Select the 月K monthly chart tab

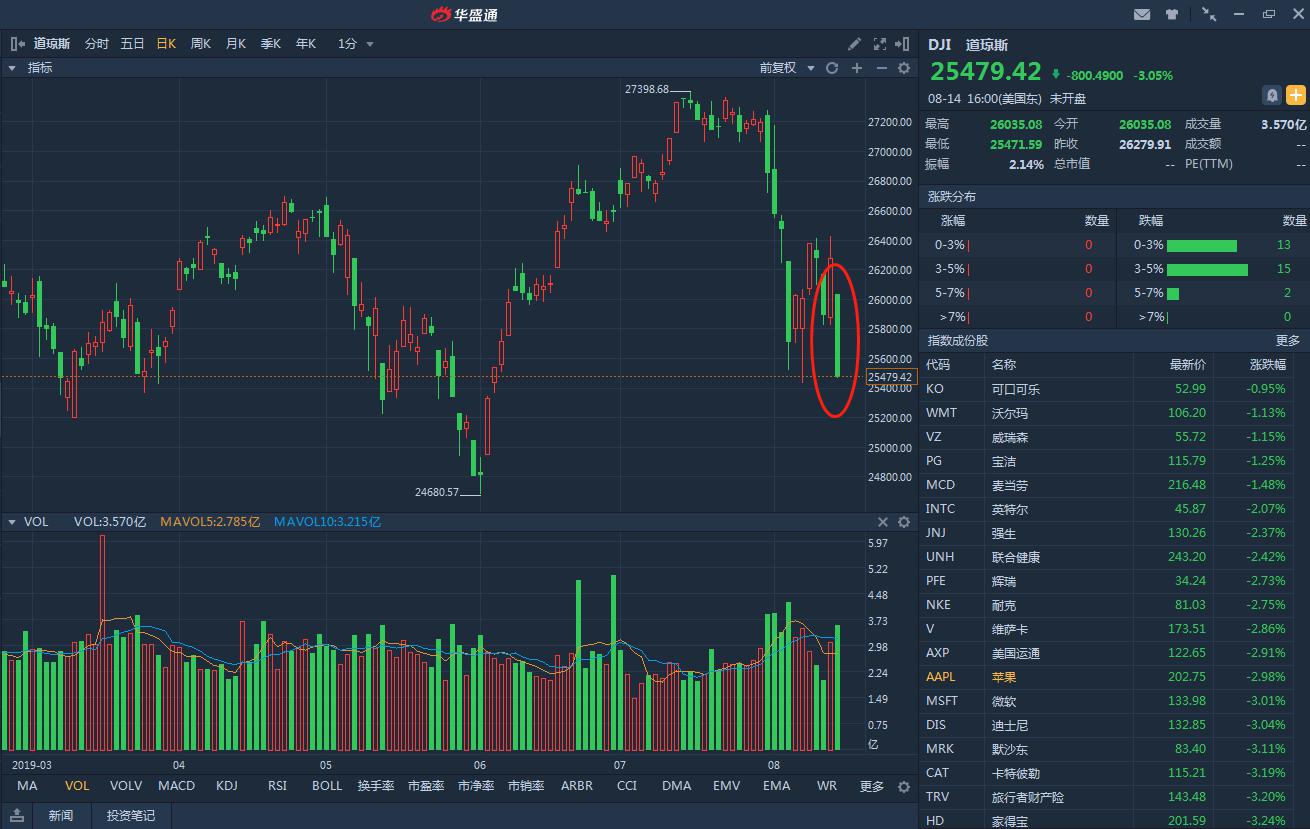(235, 44)
